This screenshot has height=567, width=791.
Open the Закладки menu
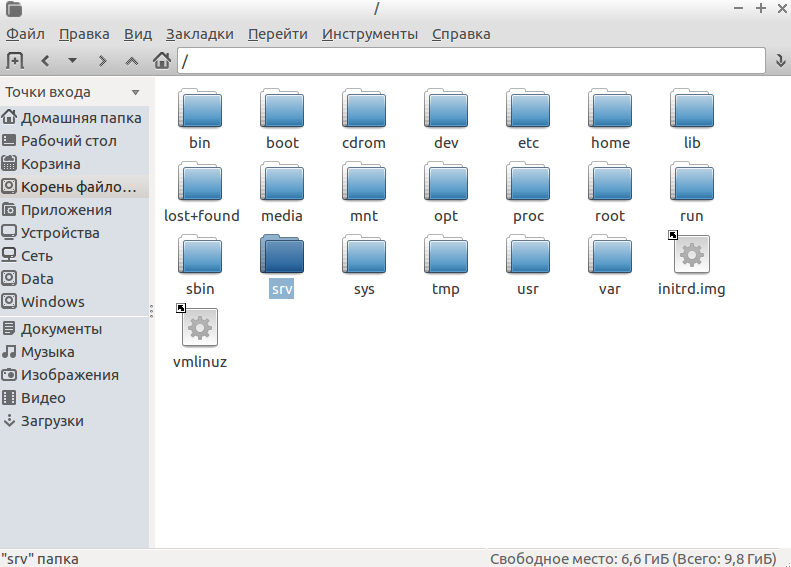[200, 34]
